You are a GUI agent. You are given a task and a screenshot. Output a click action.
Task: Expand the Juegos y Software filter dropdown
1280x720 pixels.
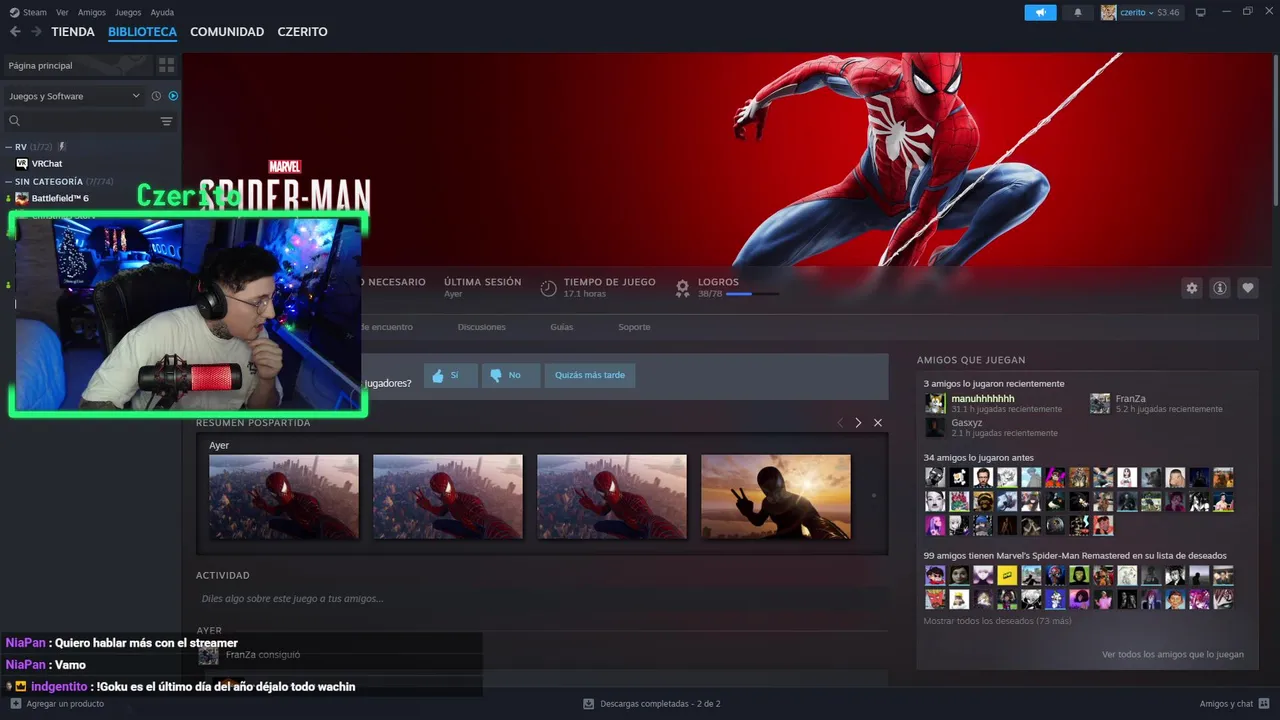pos(75,96)
